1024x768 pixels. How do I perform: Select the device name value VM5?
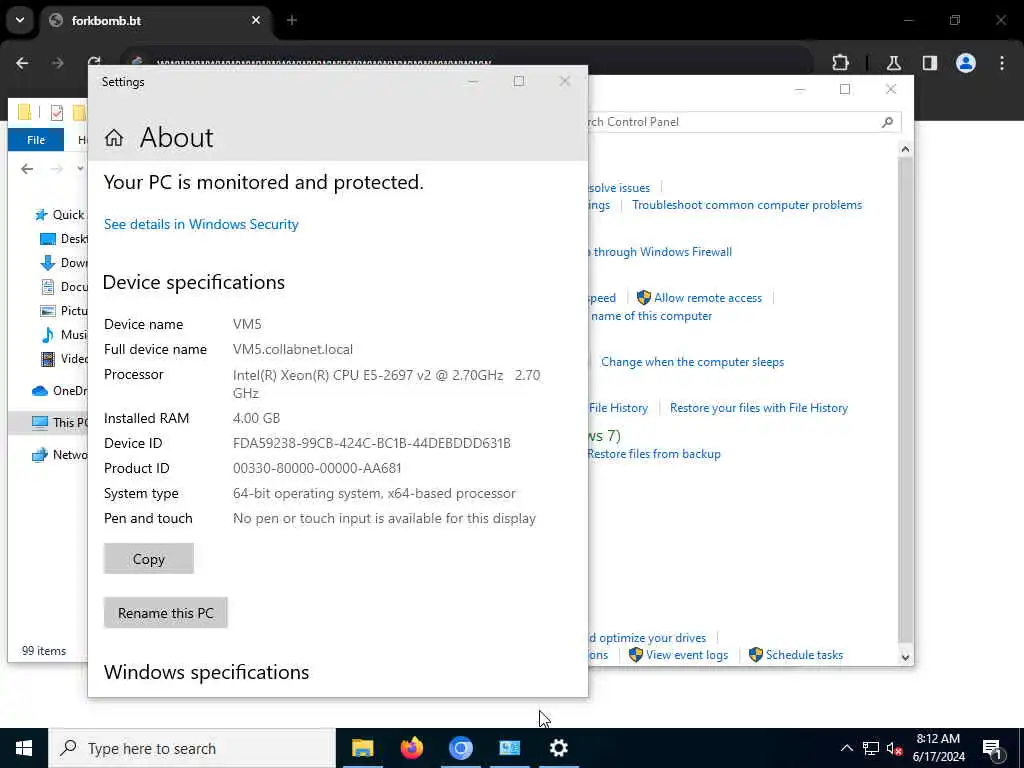click(x=247, y=324)
